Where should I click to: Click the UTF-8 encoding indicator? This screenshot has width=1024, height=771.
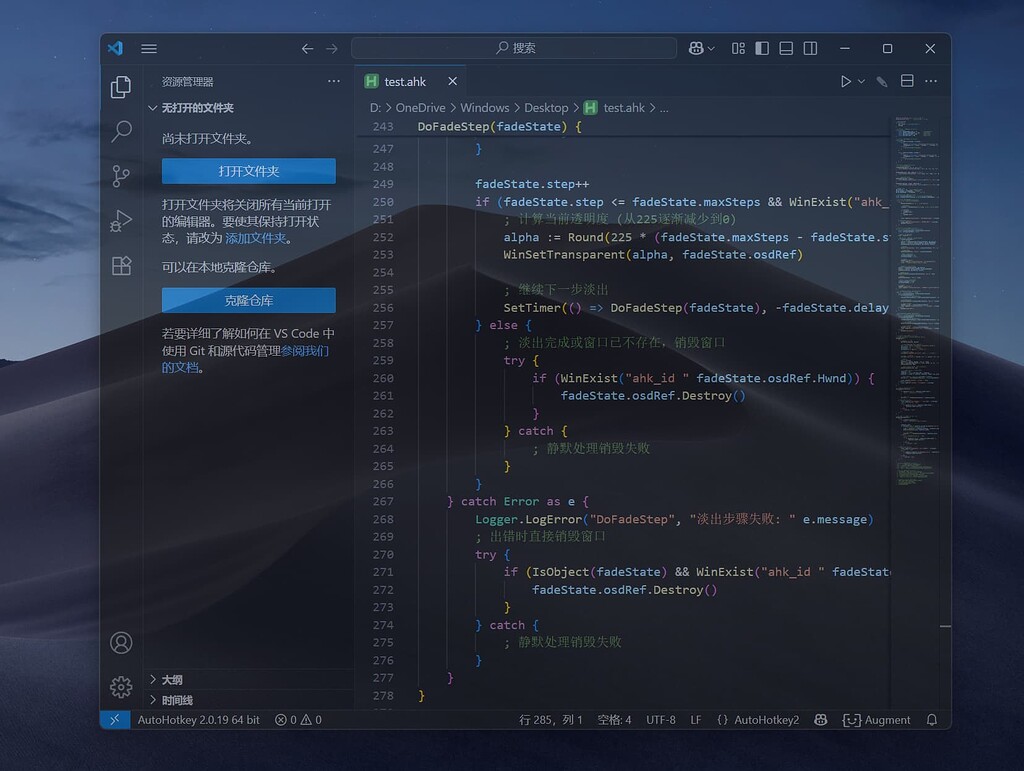(661, 719)
